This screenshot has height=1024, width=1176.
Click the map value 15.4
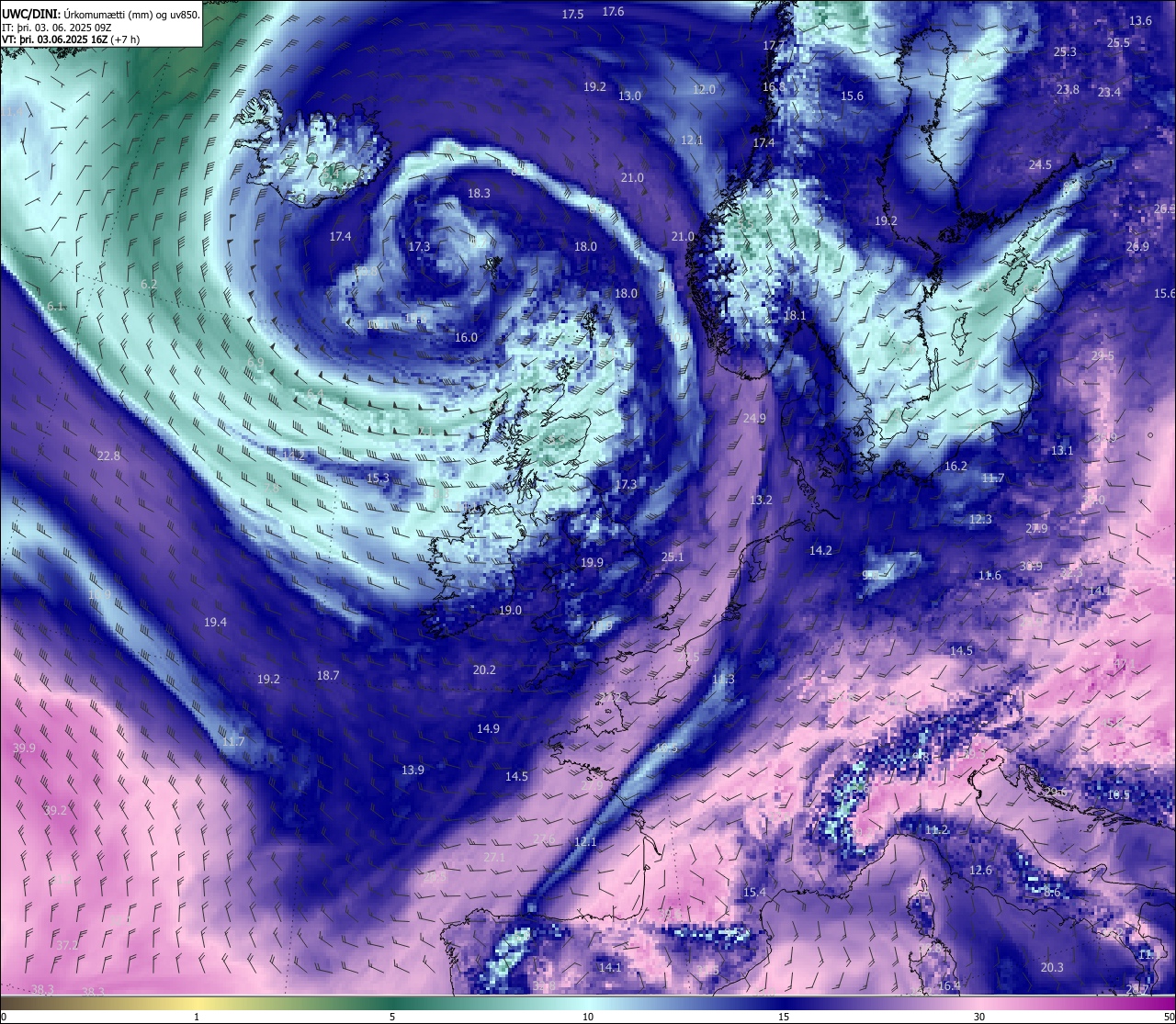pos(754,893)
